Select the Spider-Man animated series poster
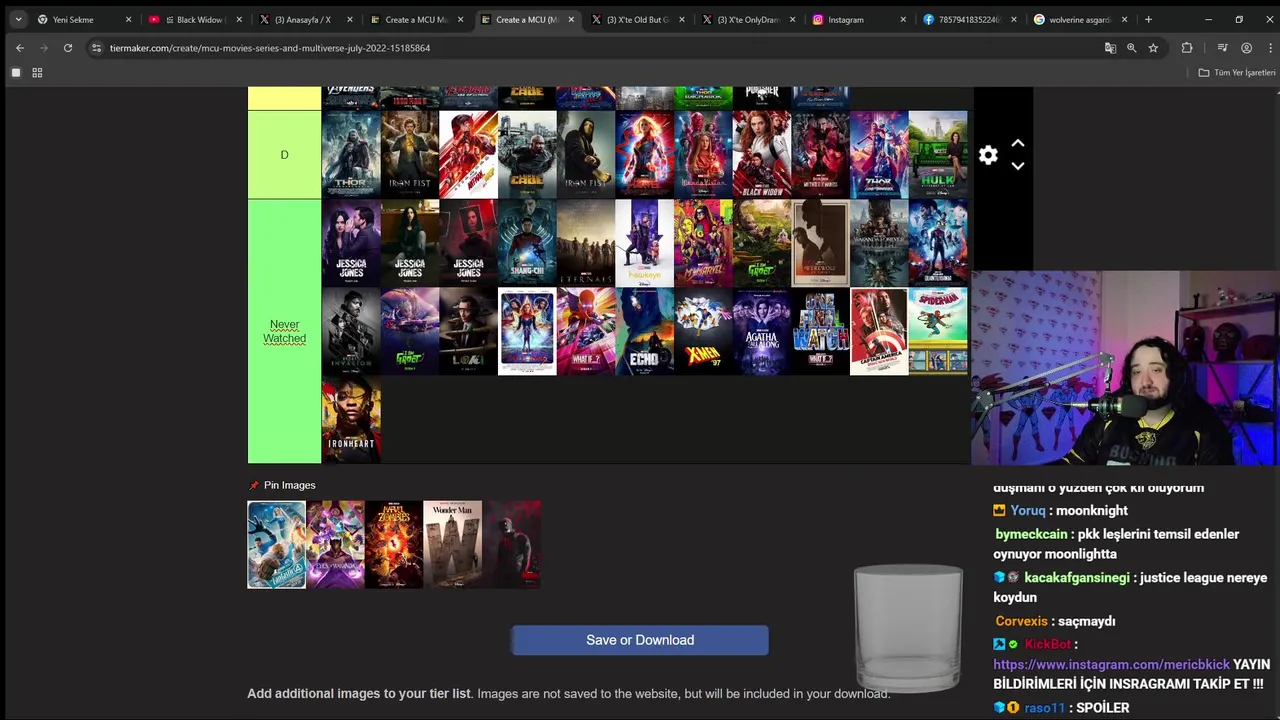Screen dimensions: 1280x720 click(x=938, y=332)
